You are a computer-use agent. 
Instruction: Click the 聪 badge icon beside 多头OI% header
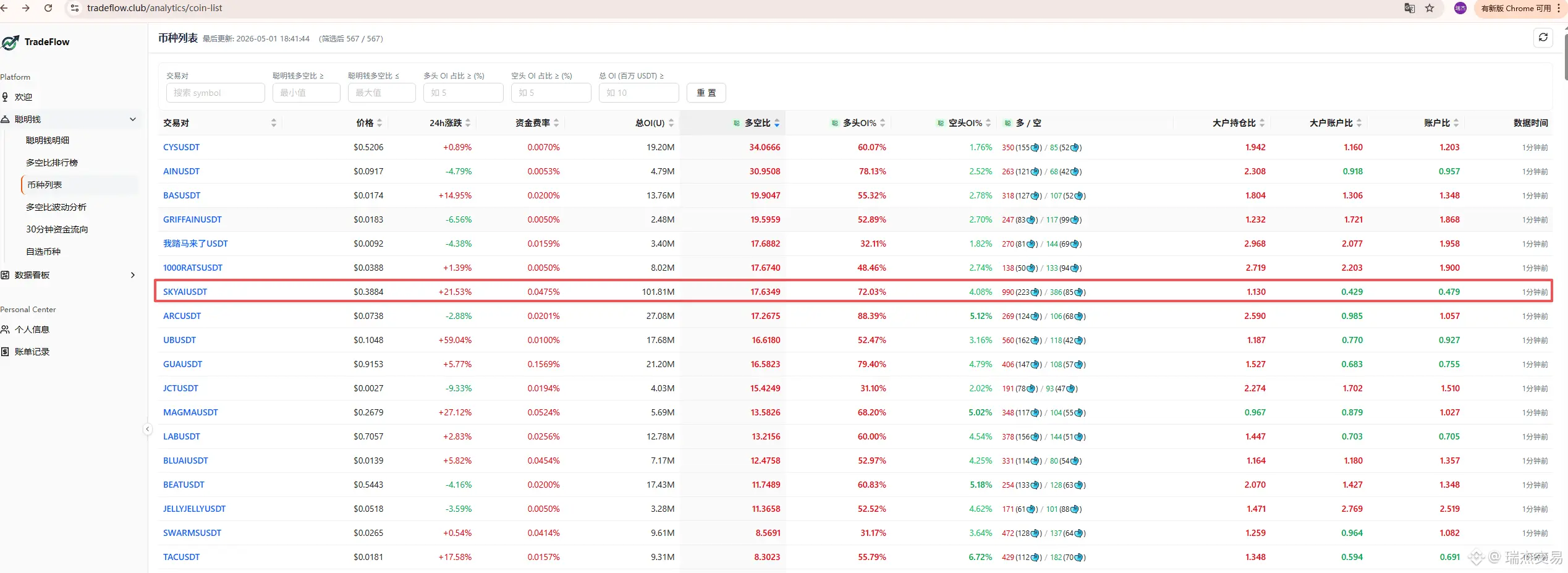click(834, 123)
